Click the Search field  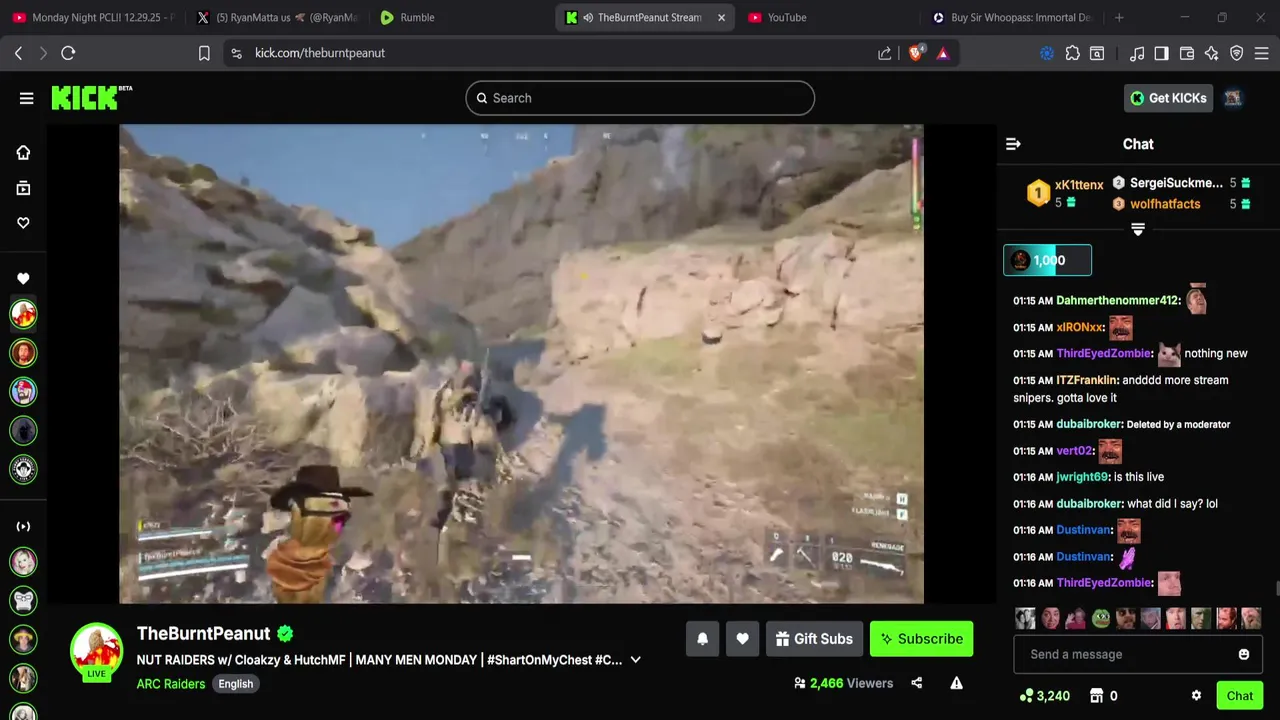tap(640, 98)
